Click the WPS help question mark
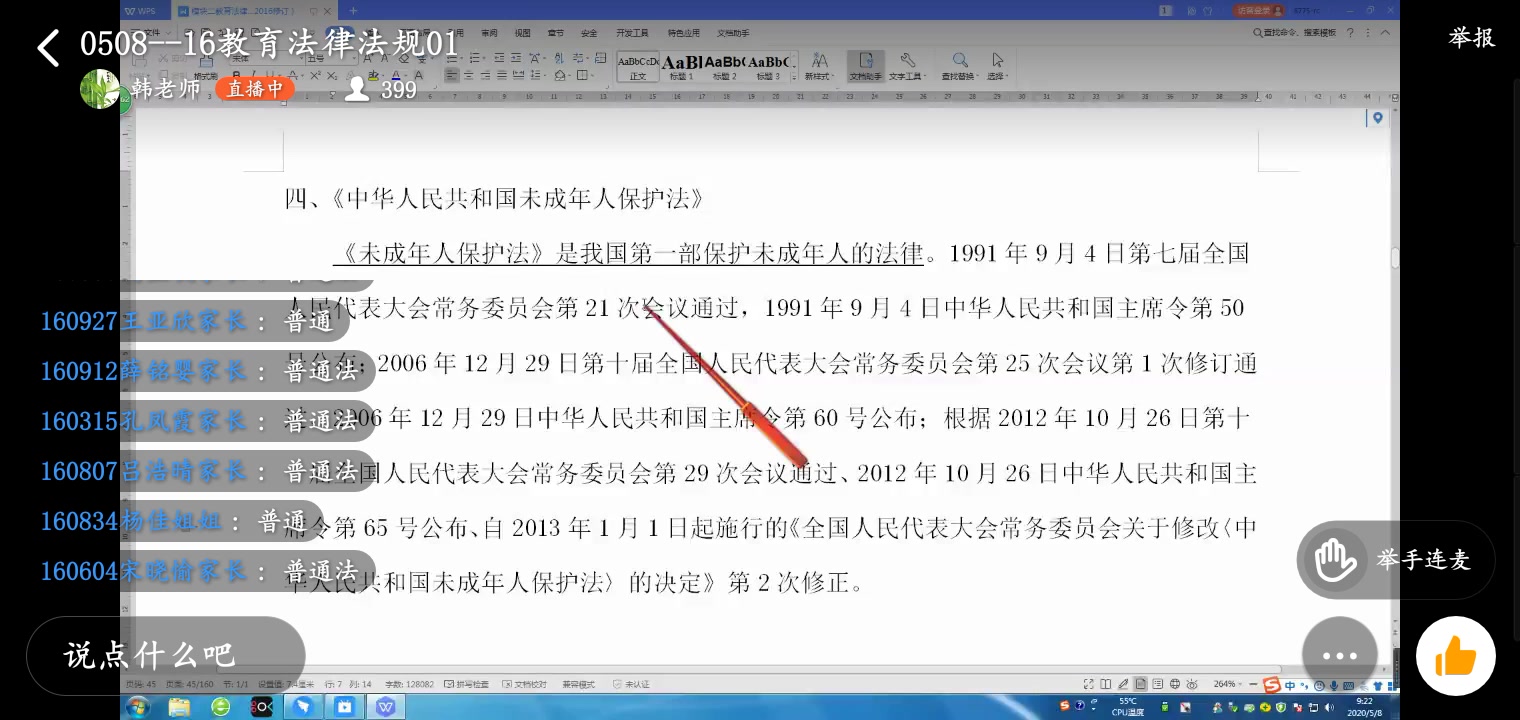1520x720 pixels. click(x=1350, y=33)
